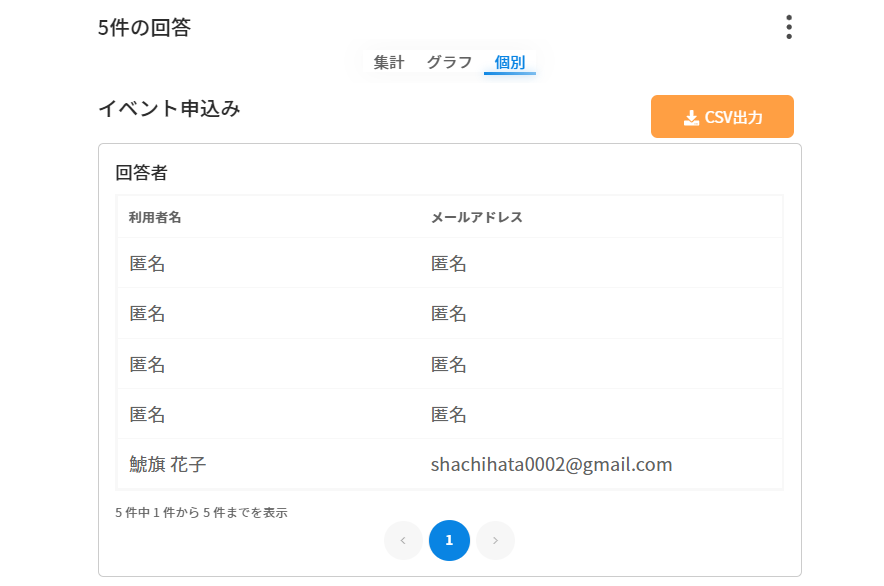Click the 5件中1件から5件までを表示 count text
The image size is (884, 586).
(201, 512)
